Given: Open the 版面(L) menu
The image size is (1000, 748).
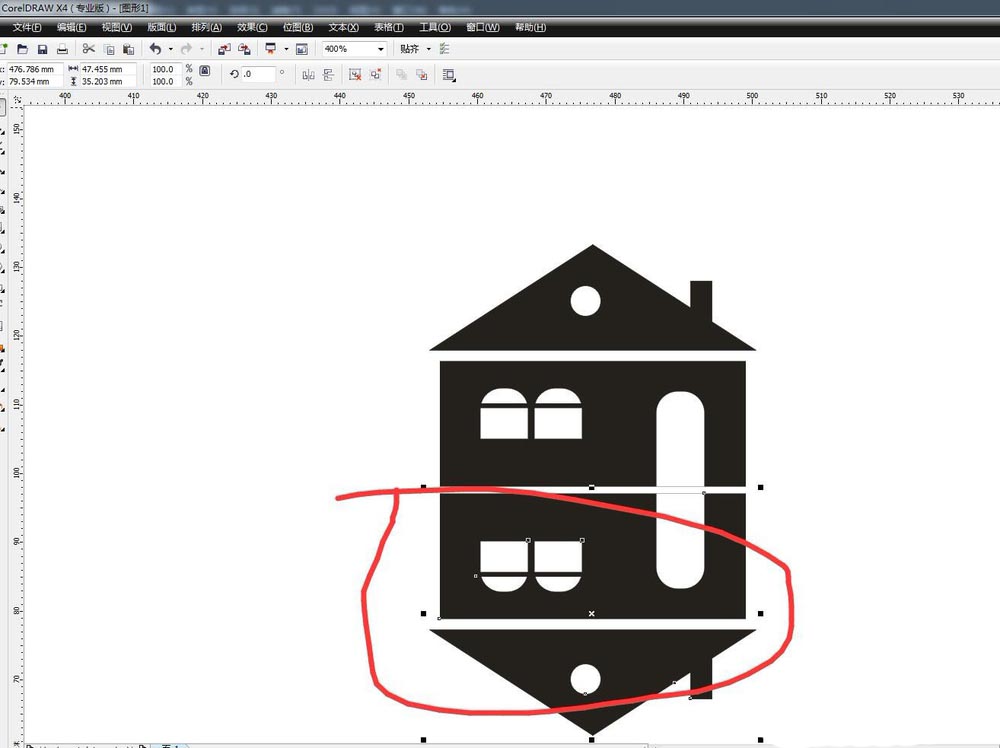Looking at the screenshot, I should 161,27.
